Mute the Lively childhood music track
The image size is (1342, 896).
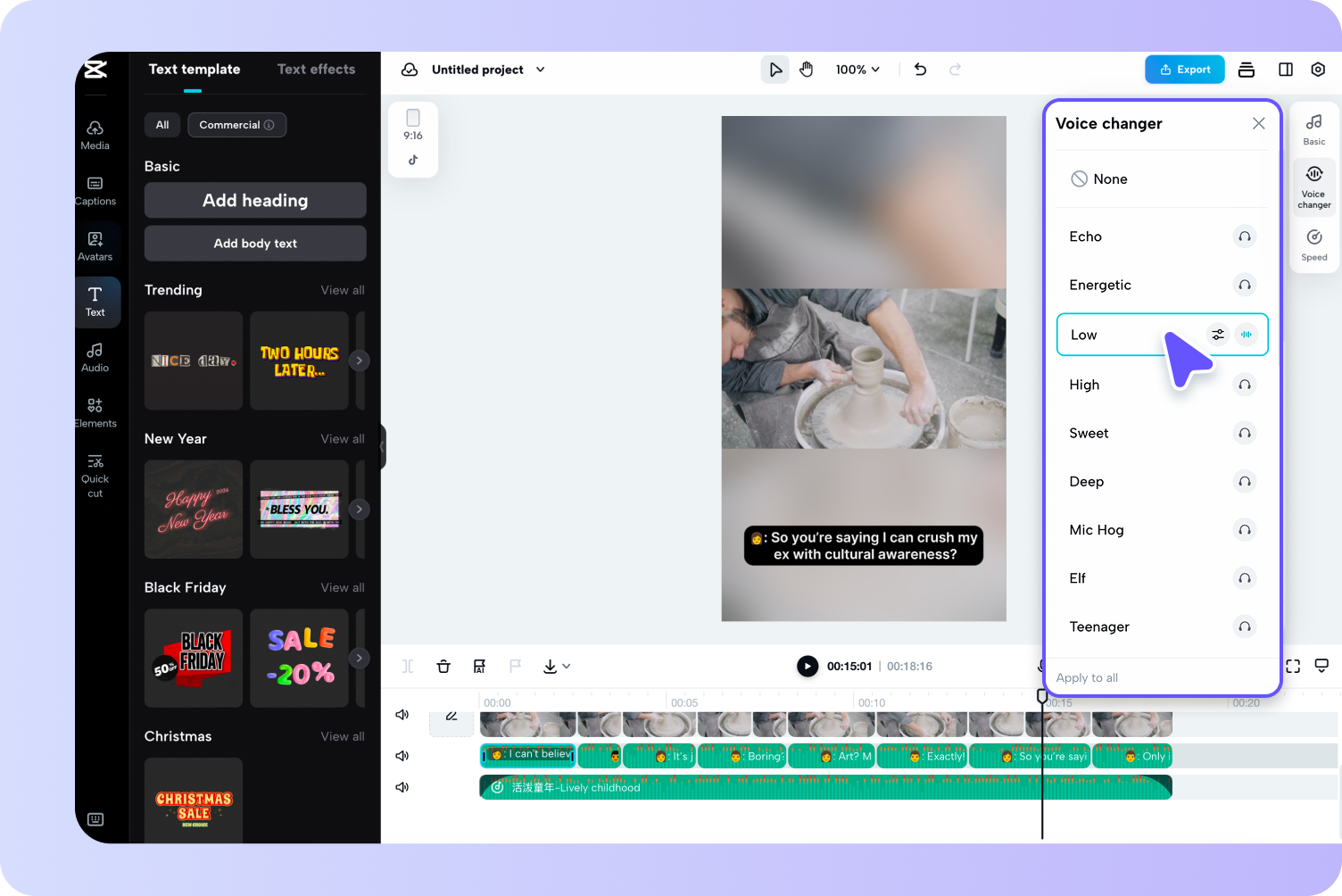[402, 787]
